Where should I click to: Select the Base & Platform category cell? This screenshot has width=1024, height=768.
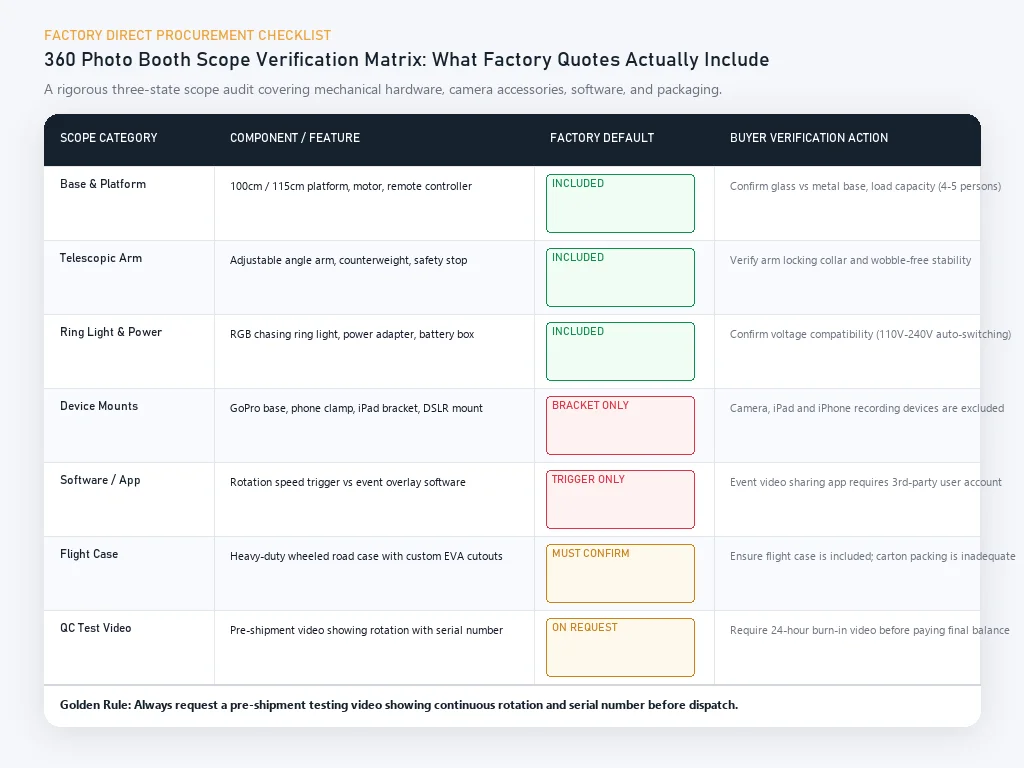(129, 203)
